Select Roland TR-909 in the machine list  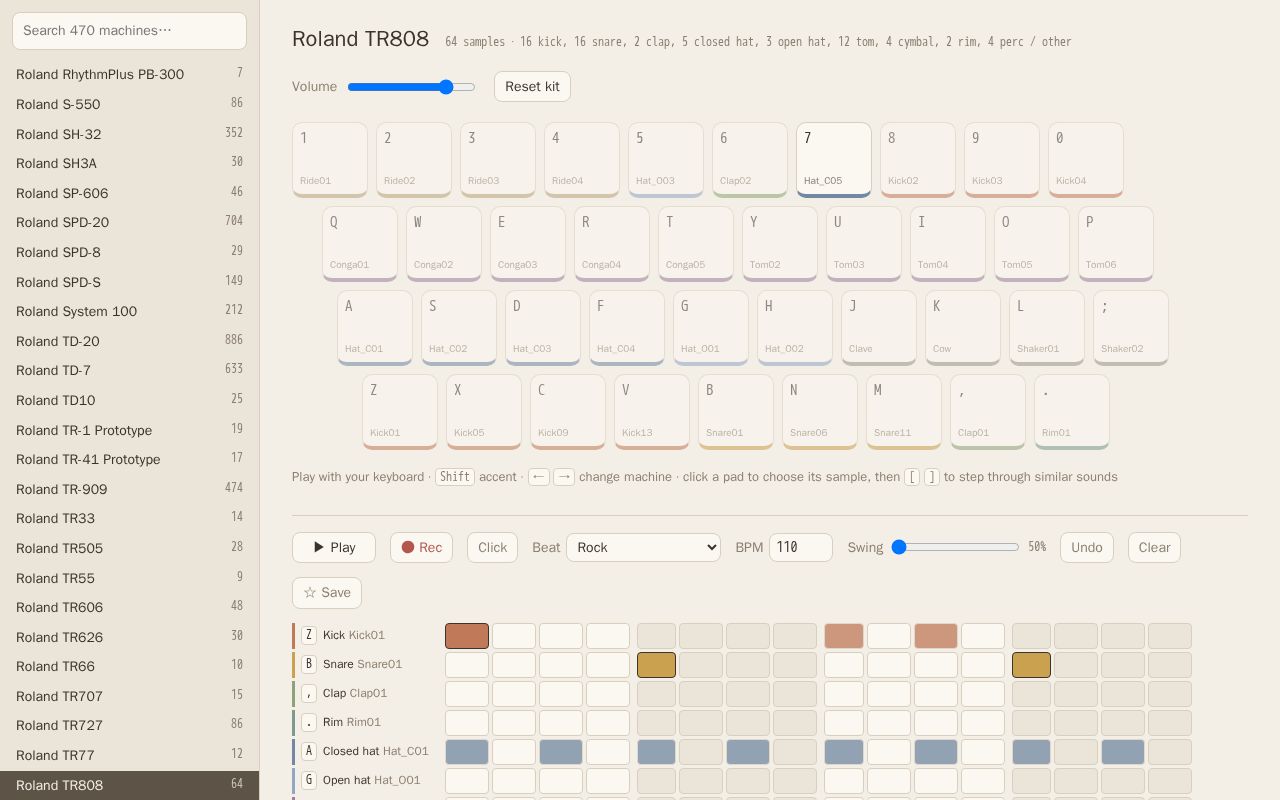(x=129, y=489)
